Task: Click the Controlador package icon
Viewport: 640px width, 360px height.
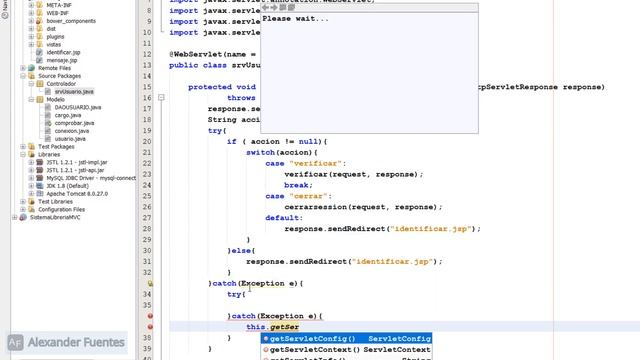Action: [x=40, y=84]
